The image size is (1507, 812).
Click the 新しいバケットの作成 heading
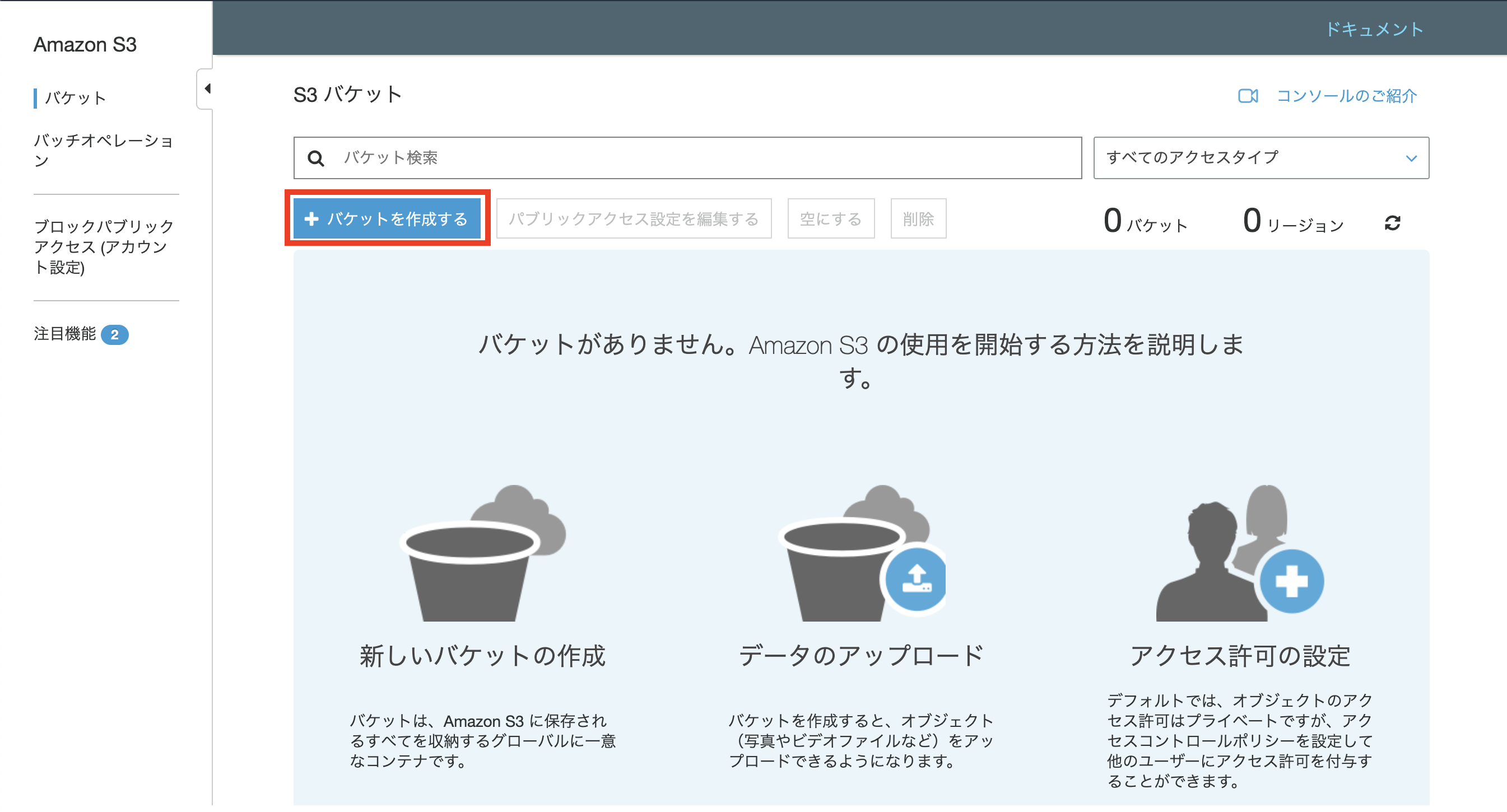[483, 656]
